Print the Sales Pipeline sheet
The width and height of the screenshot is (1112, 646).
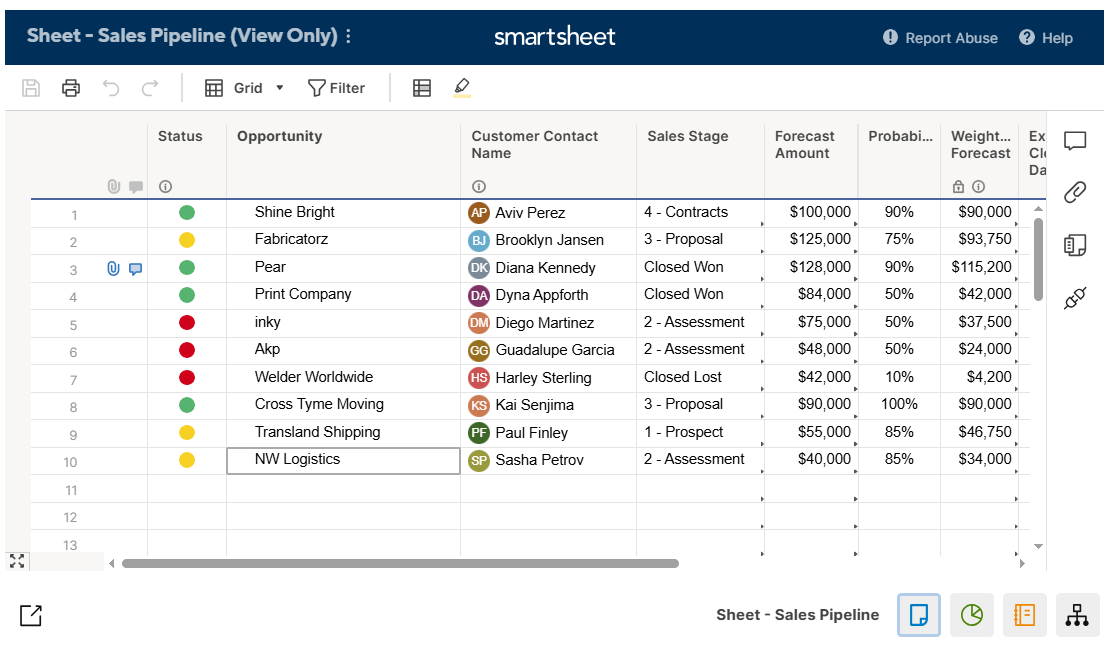pos(70,88)
